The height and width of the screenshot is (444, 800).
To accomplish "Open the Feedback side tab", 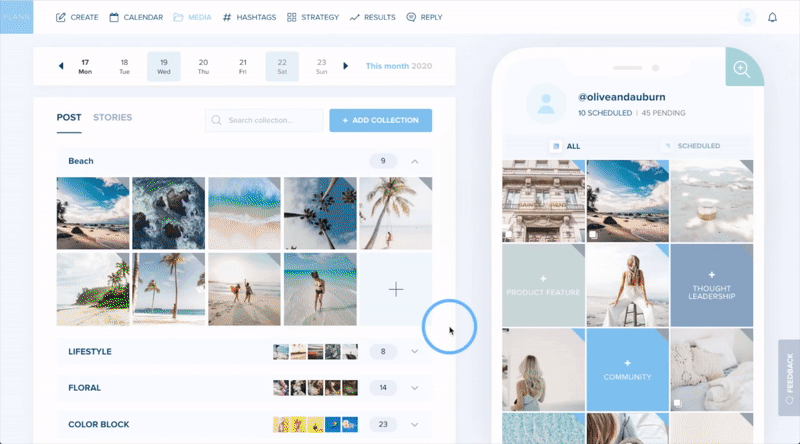I will [x=789, y=378].
